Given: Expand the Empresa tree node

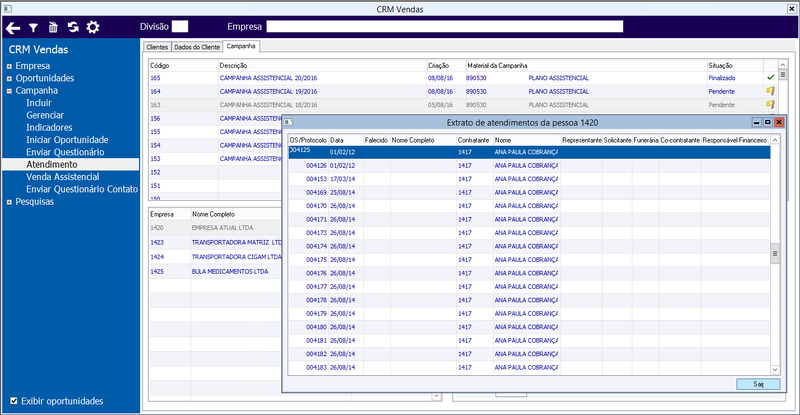Looking at the screenshot, I should click(x=9, y=66).
